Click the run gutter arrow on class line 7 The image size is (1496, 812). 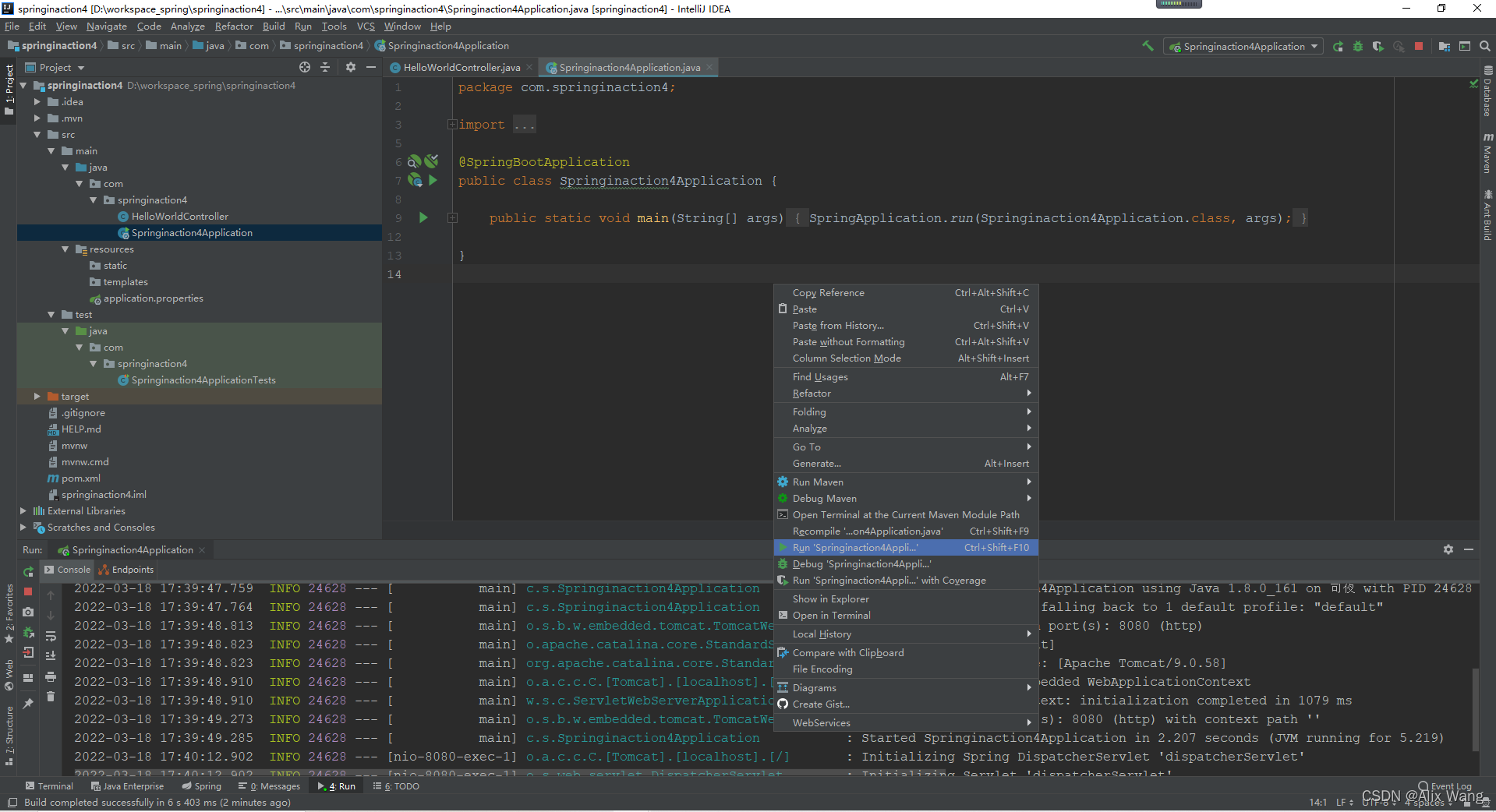coord(433,181)
